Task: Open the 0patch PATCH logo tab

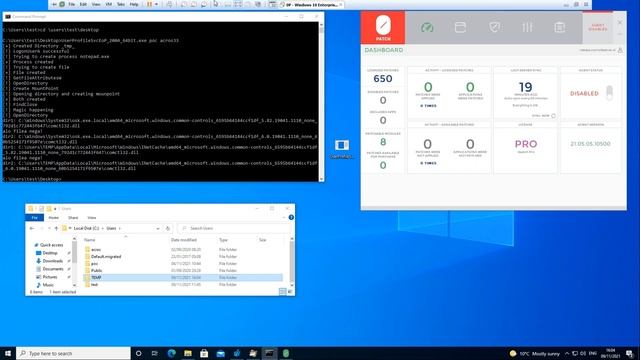Action: [x=383, y=27]
